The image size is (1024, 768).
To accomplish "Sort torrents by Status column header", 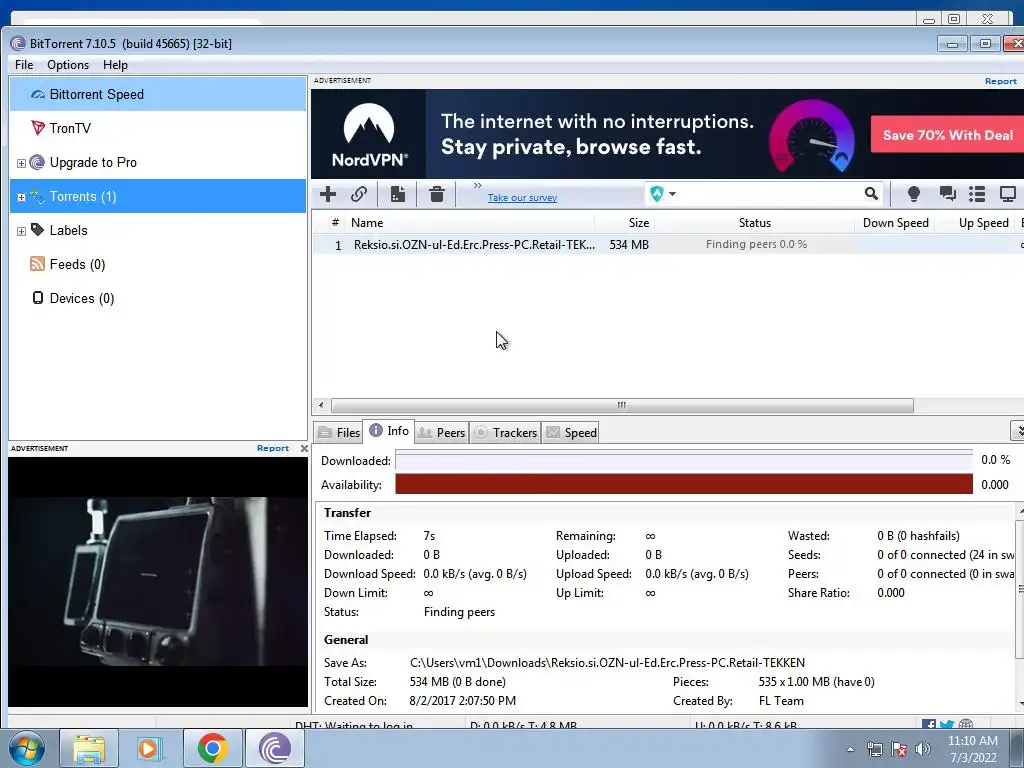I will (754, 223).
